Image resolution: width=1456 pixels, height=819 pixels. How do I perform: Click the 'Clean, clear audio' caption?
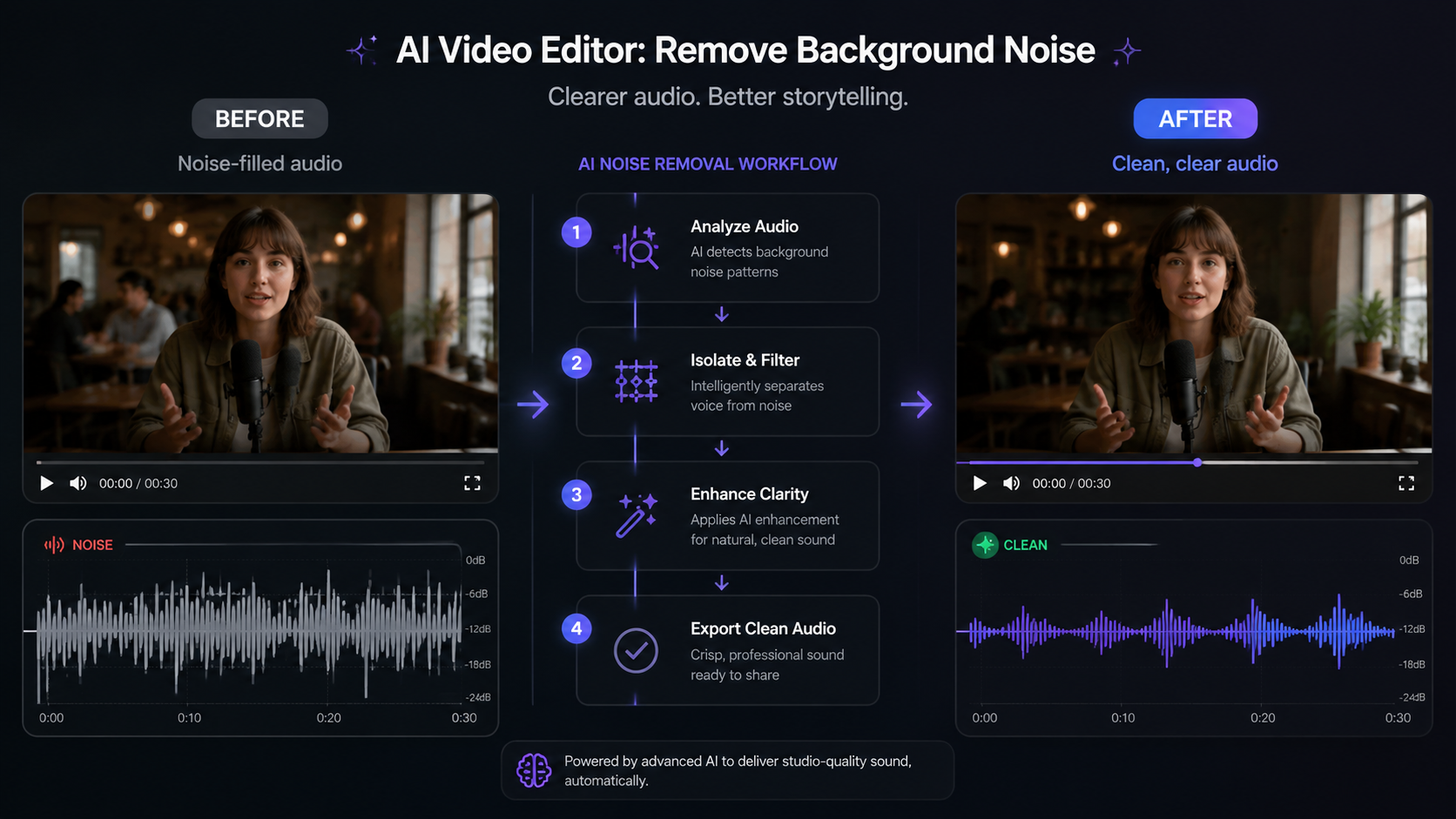tap(1195, 164)
